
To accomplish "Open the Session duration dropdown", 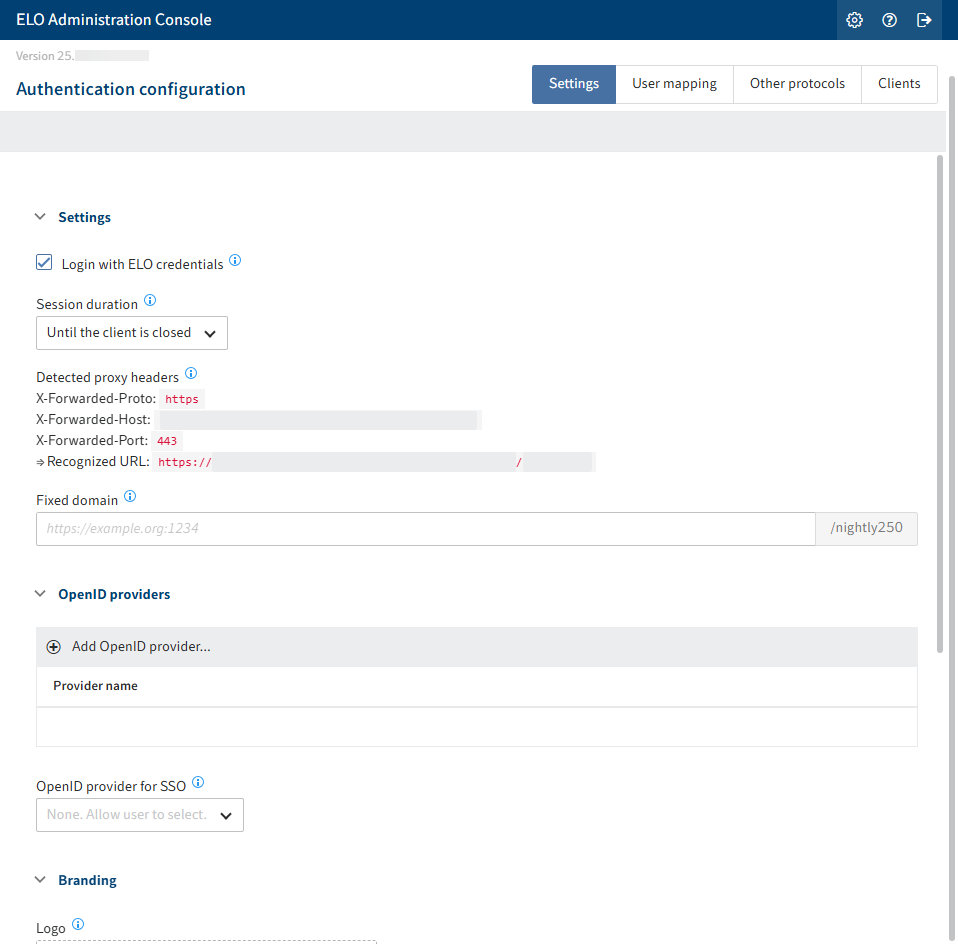I will click(x=131, y=332).
